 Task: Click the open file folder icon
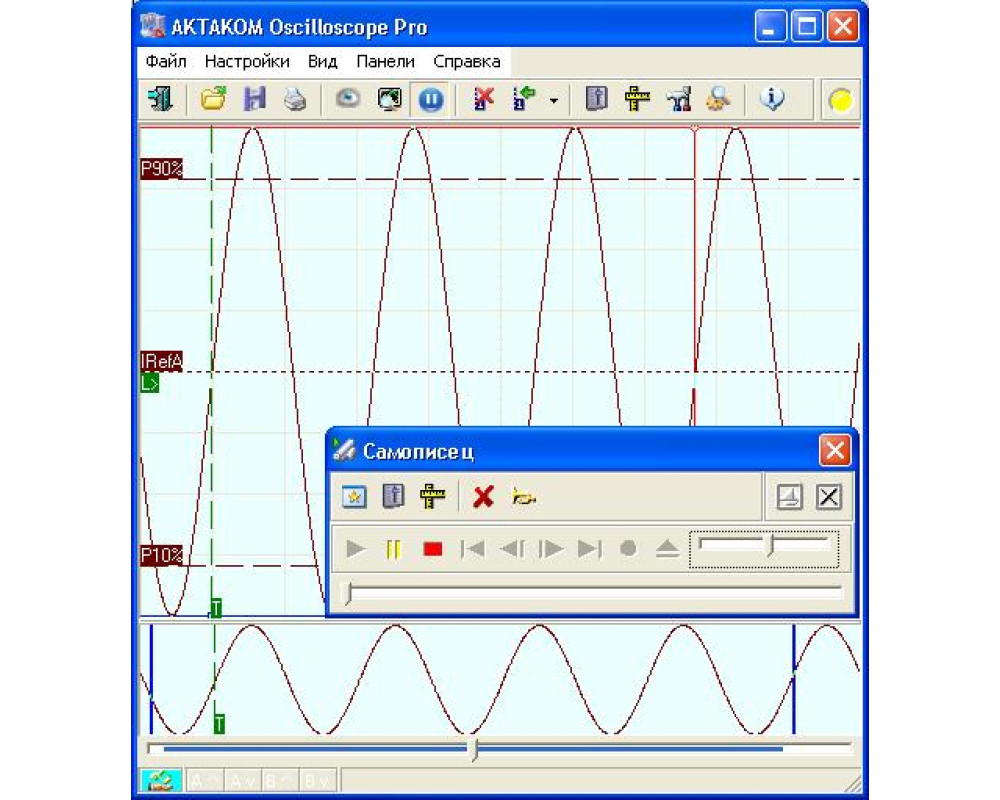click(x=212, y=99)
